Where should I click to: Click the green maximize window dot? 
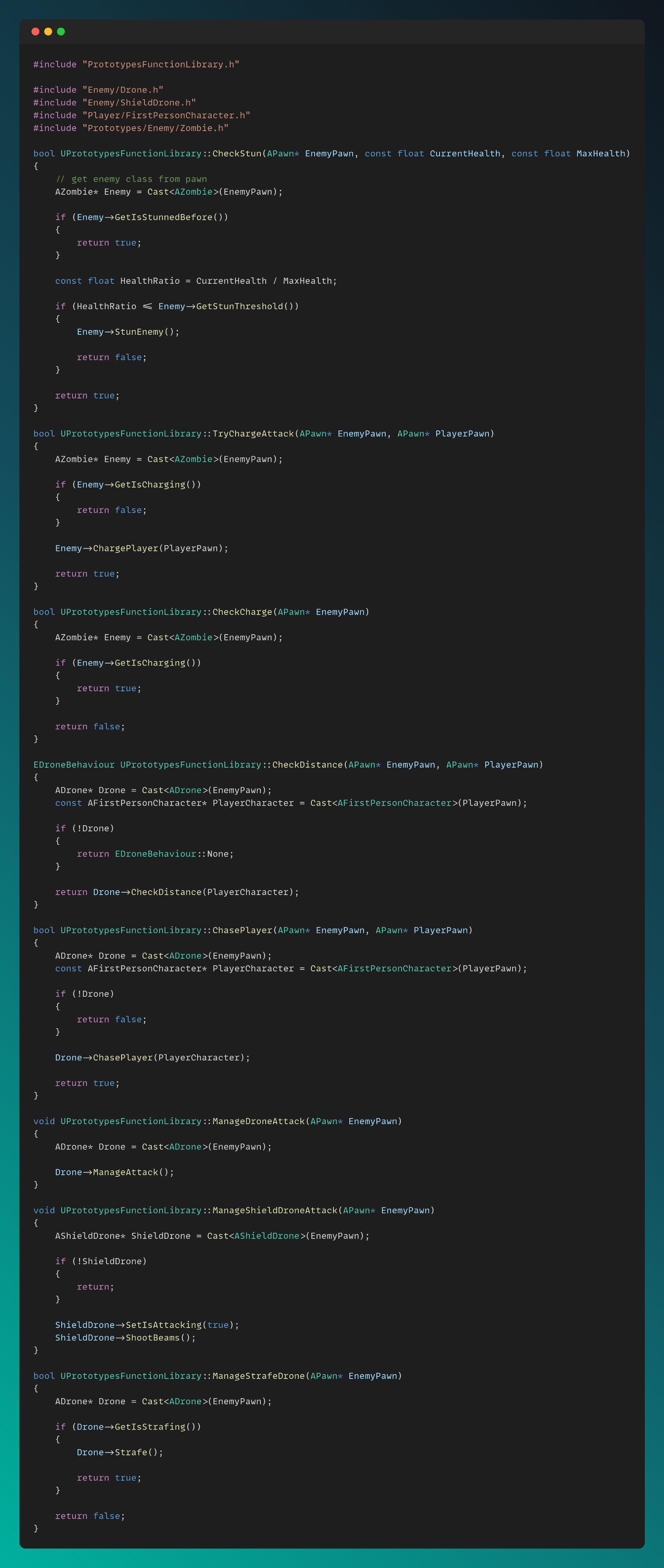[x=61, y=32]
